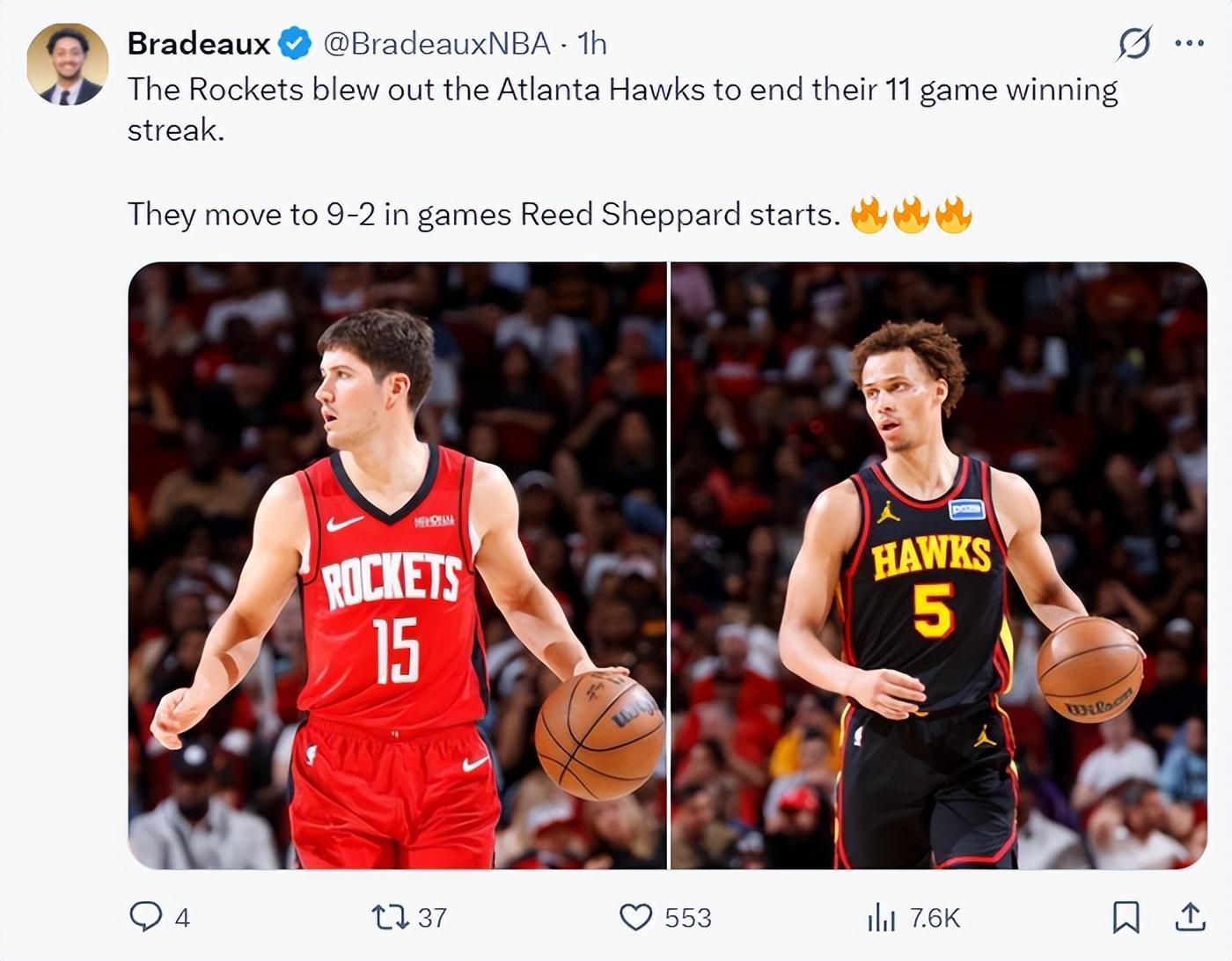Click the 4 replies count

tap(182, 918)
